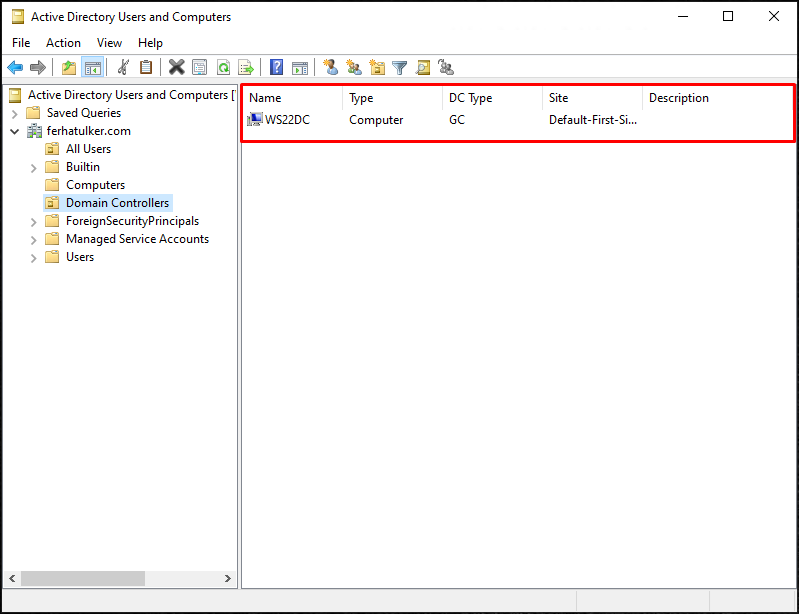The height and width of the screenshot is (614, 799).
Task: Create a new group in the current container
Action: click(x=354, y=67)
